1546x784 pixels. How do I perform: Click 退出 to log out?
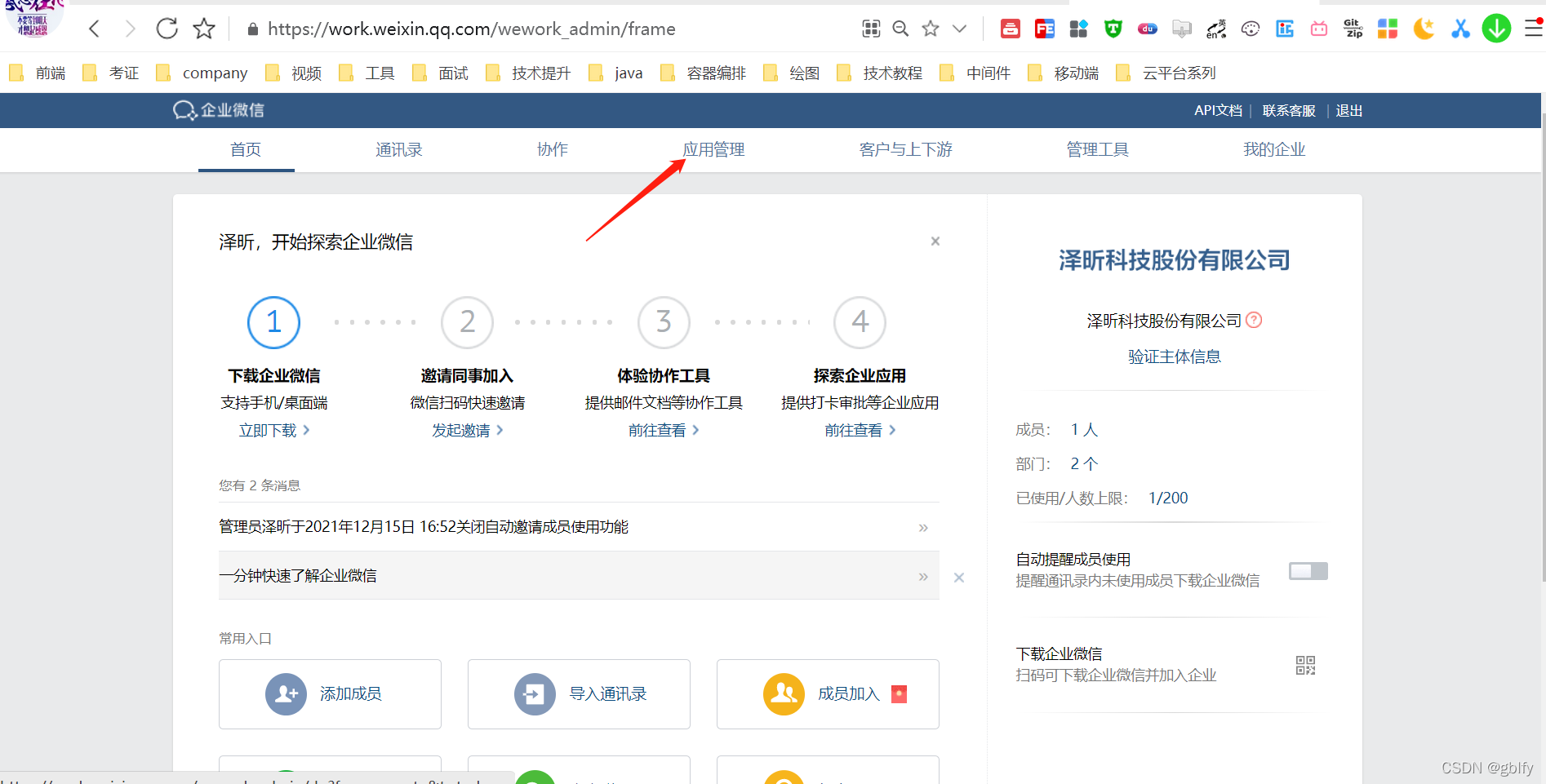click(1349, 111)
